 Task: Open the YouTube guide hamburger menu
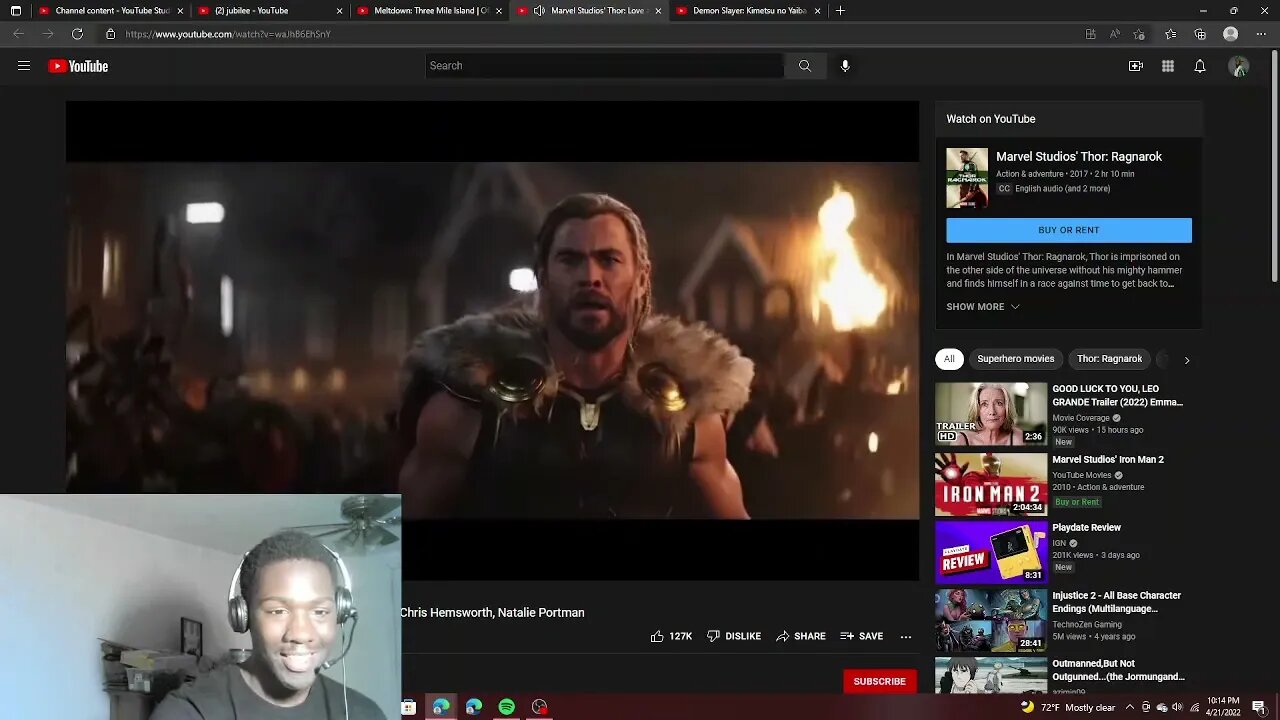pyautogui.click(x=24, y=66)
